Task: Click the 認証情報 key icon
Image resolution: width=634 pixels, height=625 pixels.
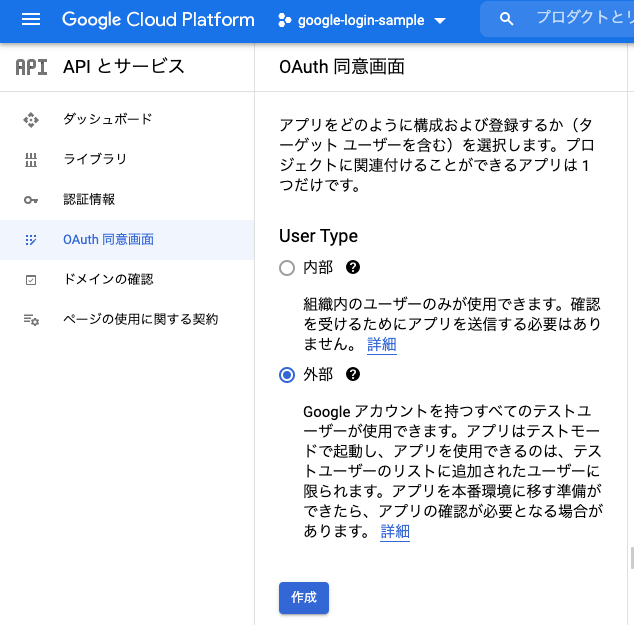Action: pyautogui.click(x=31, y=200)
